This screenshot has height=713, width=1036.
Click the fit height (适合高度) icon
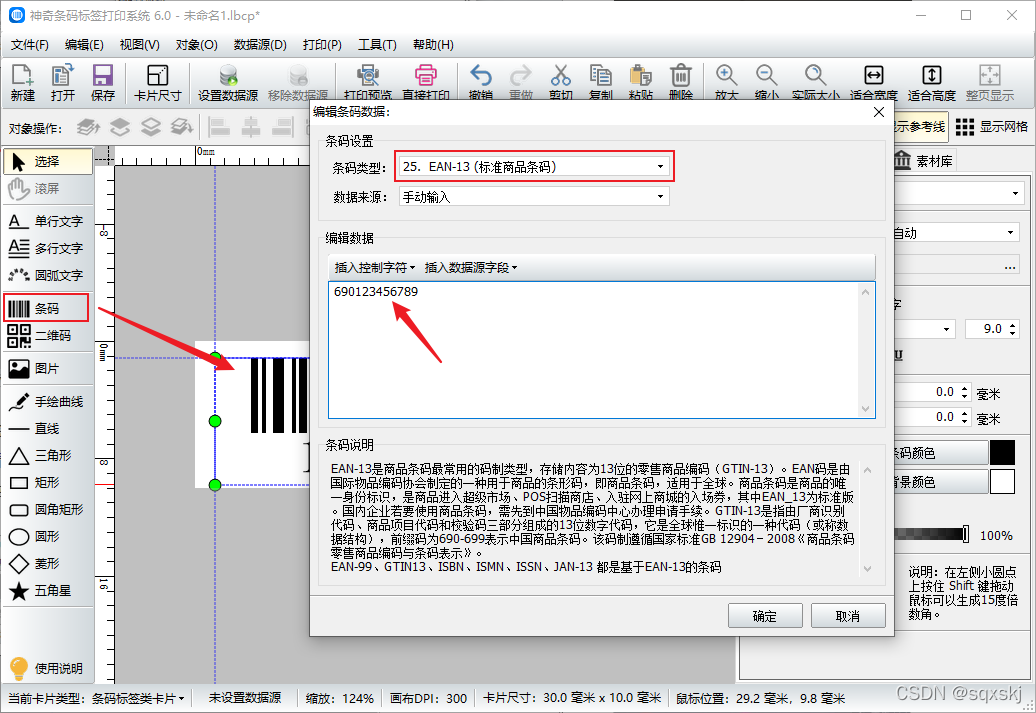[x=932, y=82]
